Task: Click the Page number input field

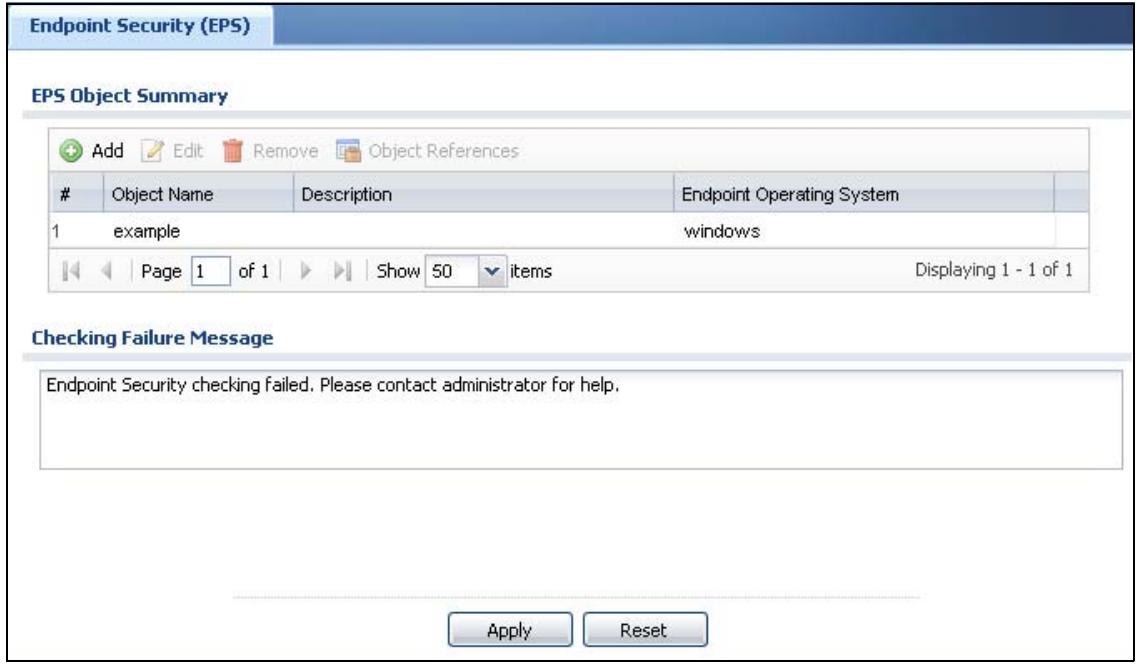Action: (x=211, y=271)
